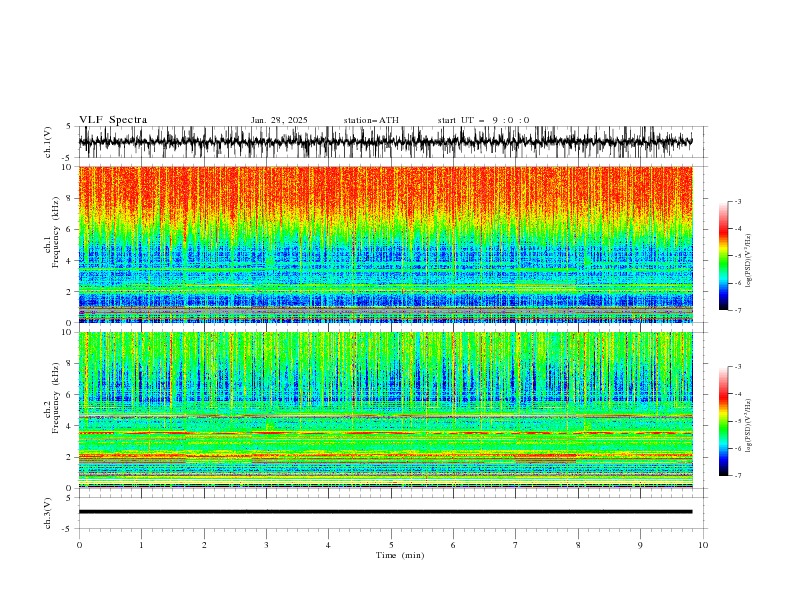This screenshot has height=612, width=792.
Task: Click the ch.1 "Frequency (kHz)" axis label
Action: point(56,233)
